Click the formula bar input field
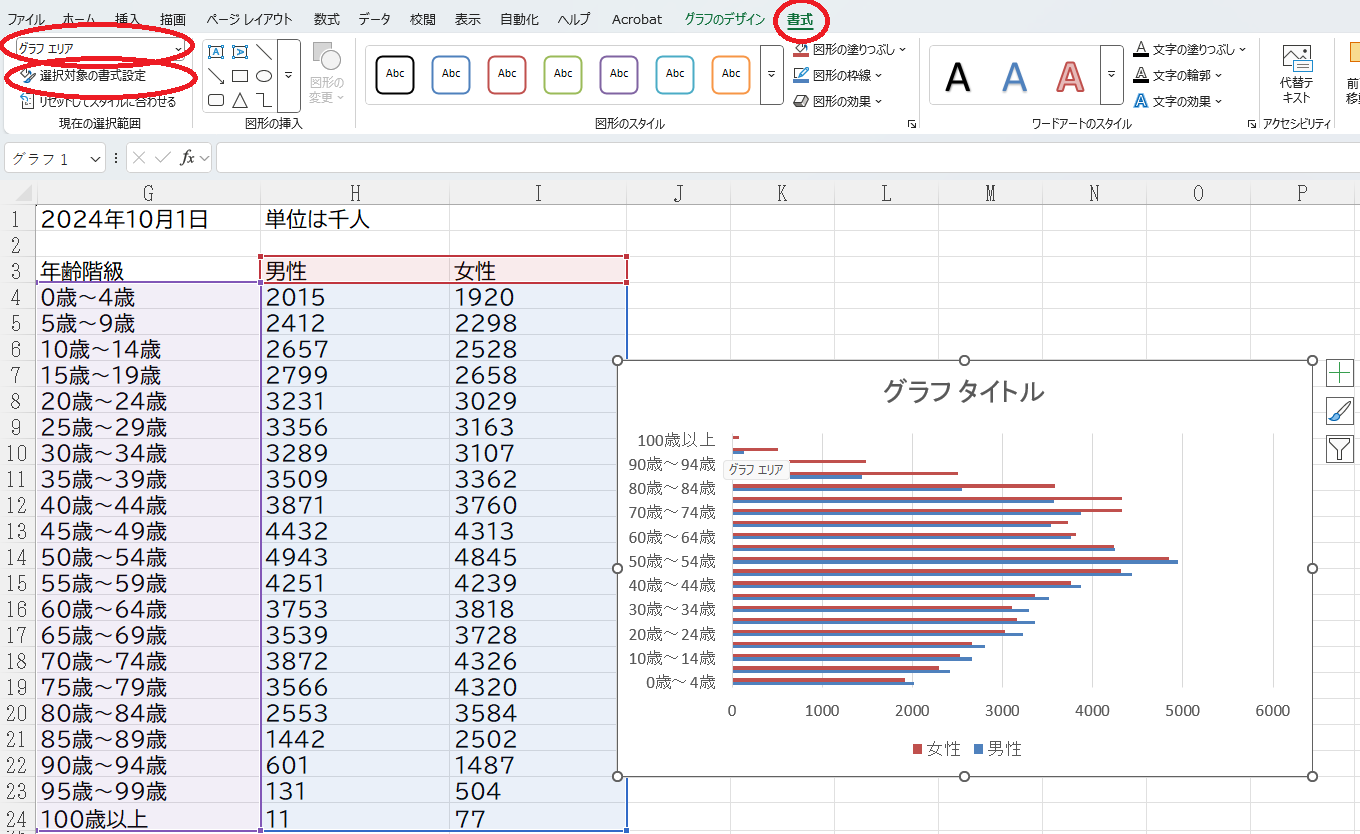Image resolution: width=1360 pixels, height=834 pixels. 788,158
